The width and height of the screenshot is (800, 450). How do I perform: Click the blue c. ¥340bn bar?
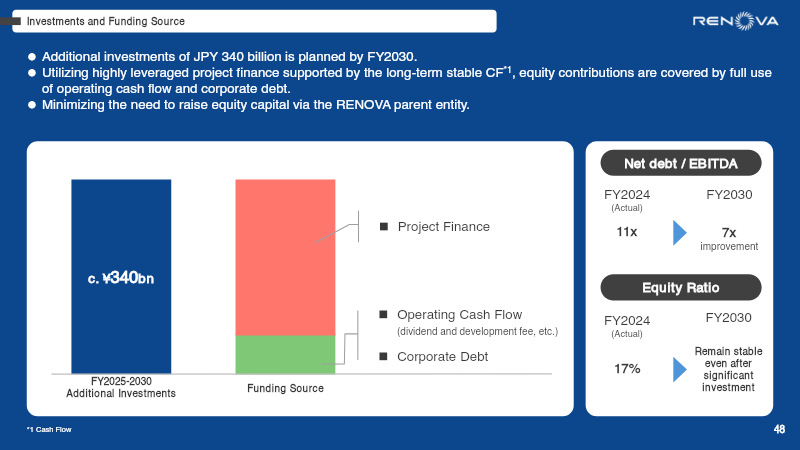[x=121, y=276]
